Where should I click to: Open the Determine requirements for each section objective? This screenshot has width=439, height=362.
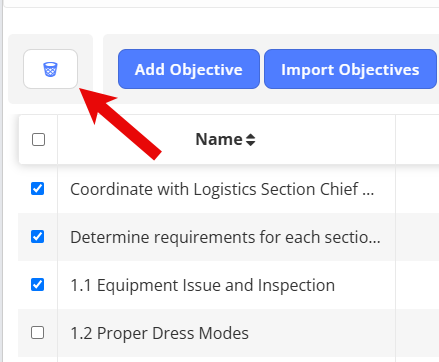pos(225,237)
